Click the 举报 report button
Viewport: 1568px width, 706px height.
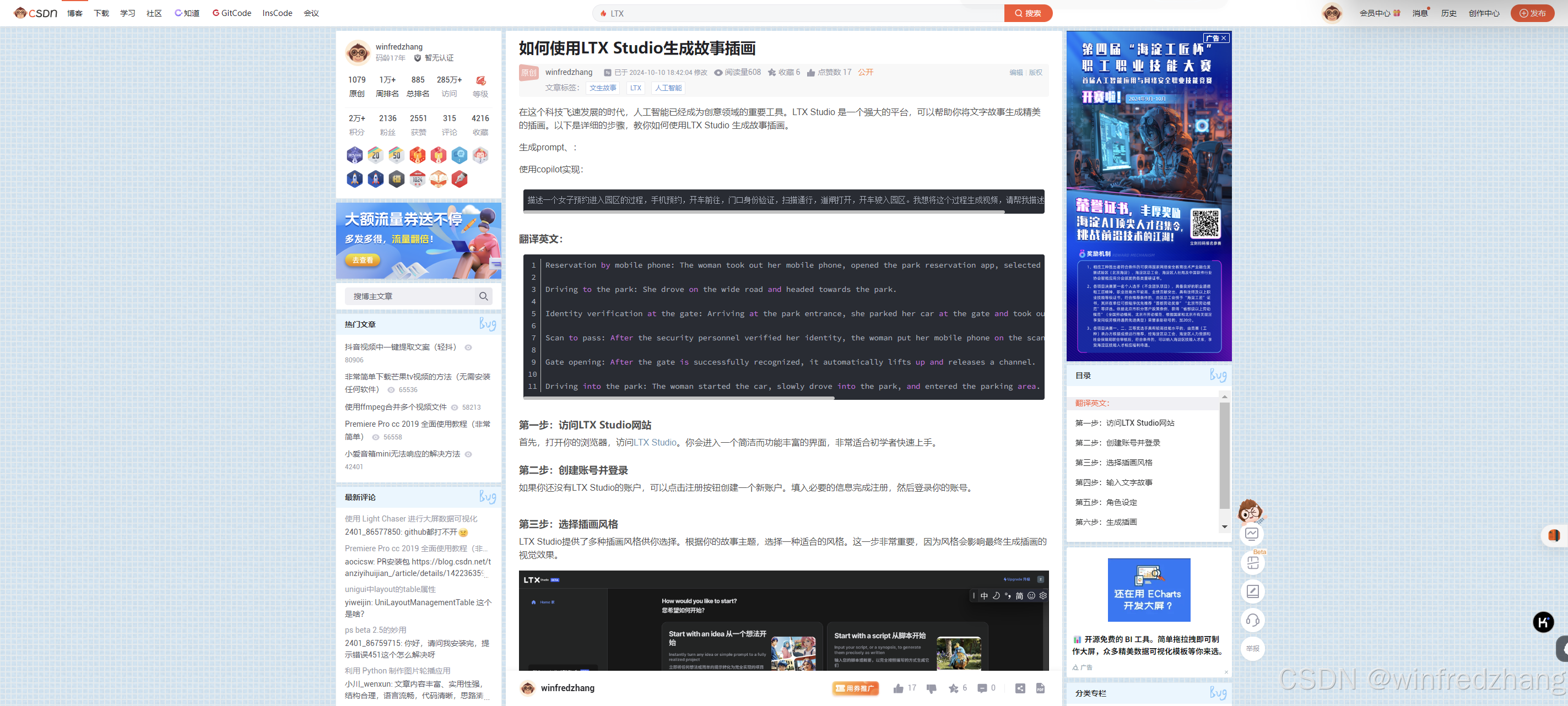pyautogui.click(x=1252, y=649)
